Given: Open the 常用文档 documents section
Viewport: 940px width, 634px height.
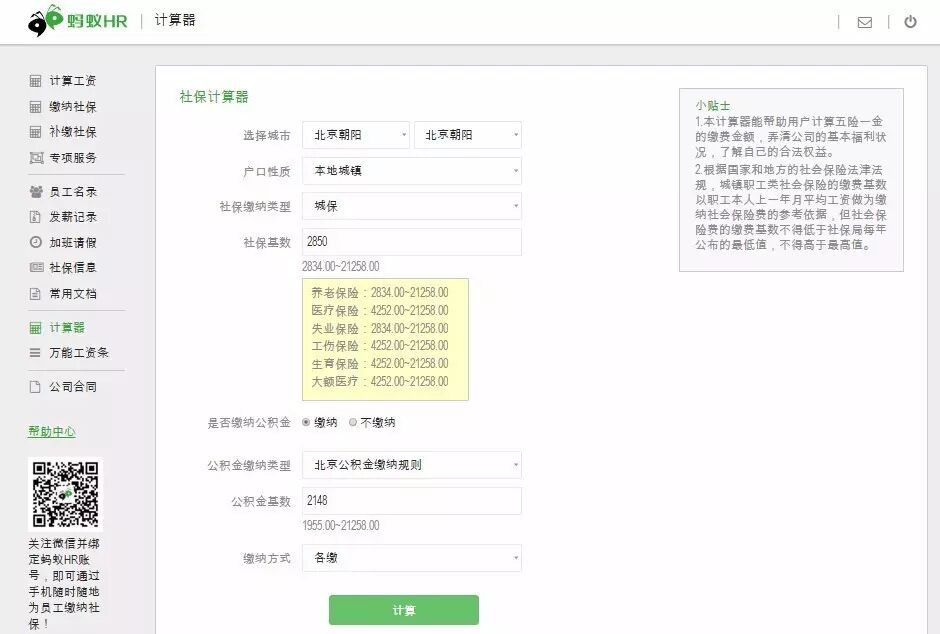Looking at the screenshot, I should [x=66, y=291].
